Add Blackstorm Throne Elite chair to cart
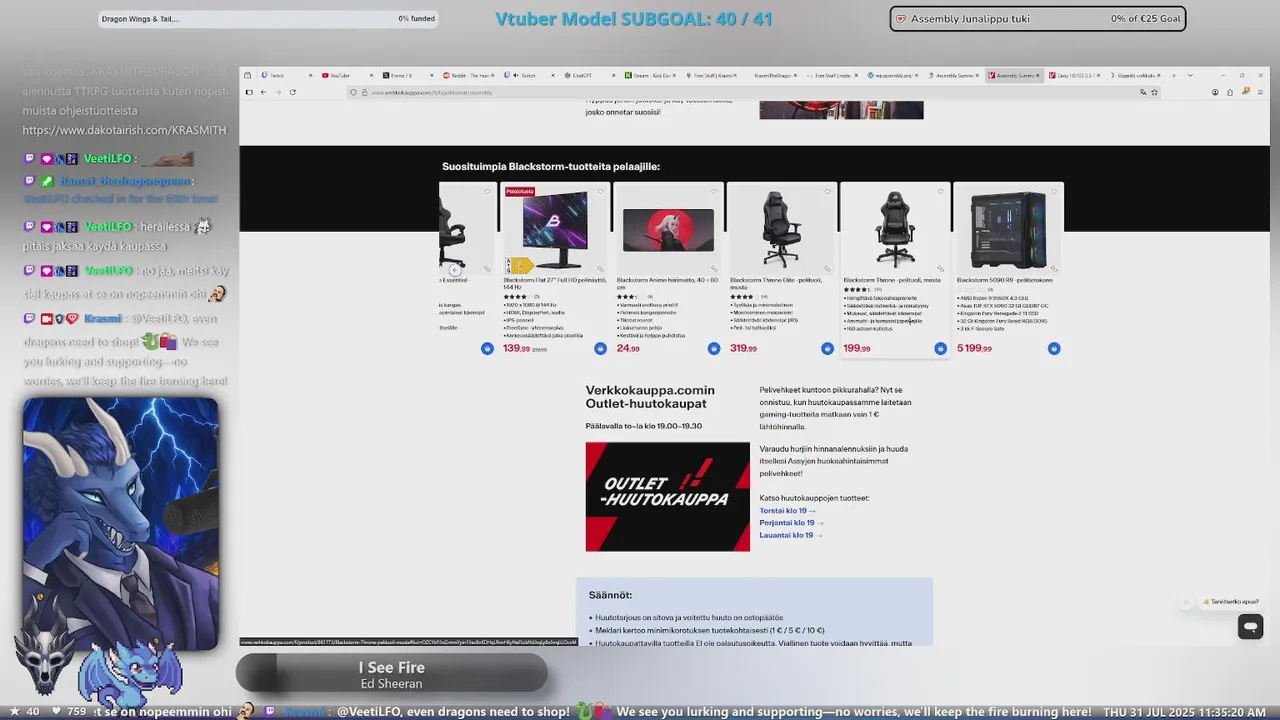The image size is (1280, 720). (827, 348)
